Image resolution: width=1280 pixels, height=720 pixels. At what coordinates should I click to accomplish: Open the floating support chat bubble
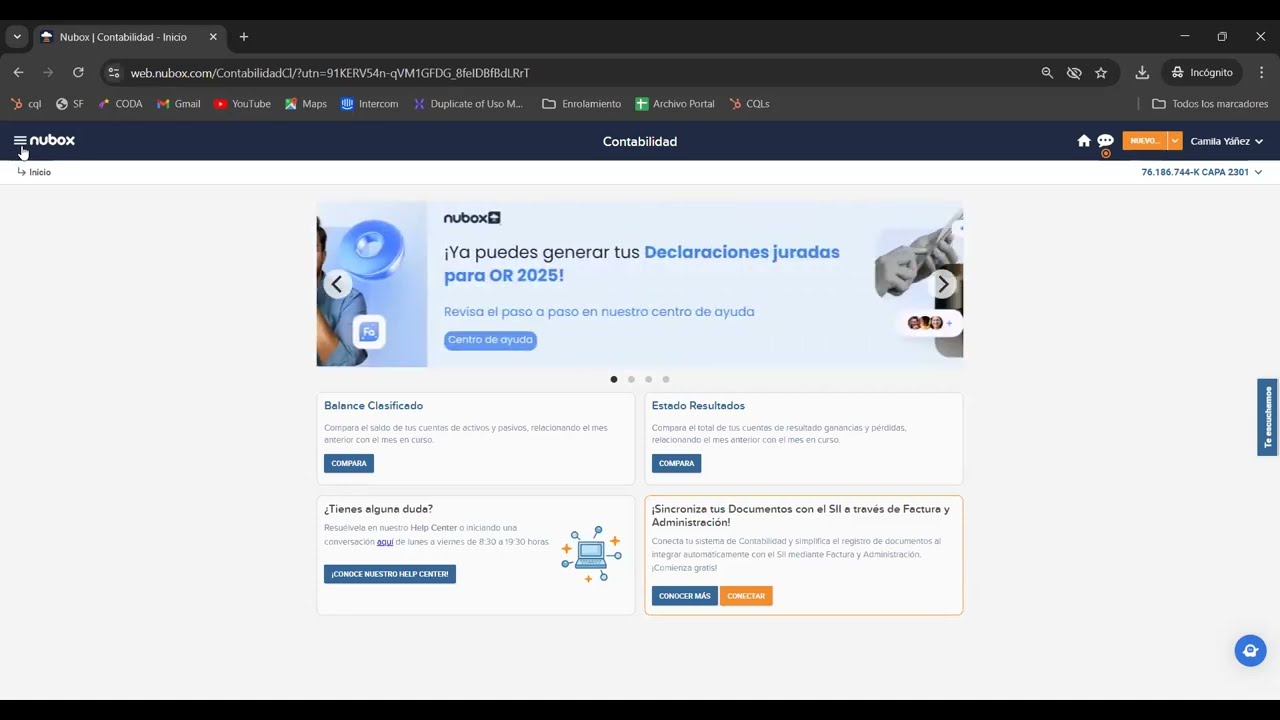[1250, 651]
